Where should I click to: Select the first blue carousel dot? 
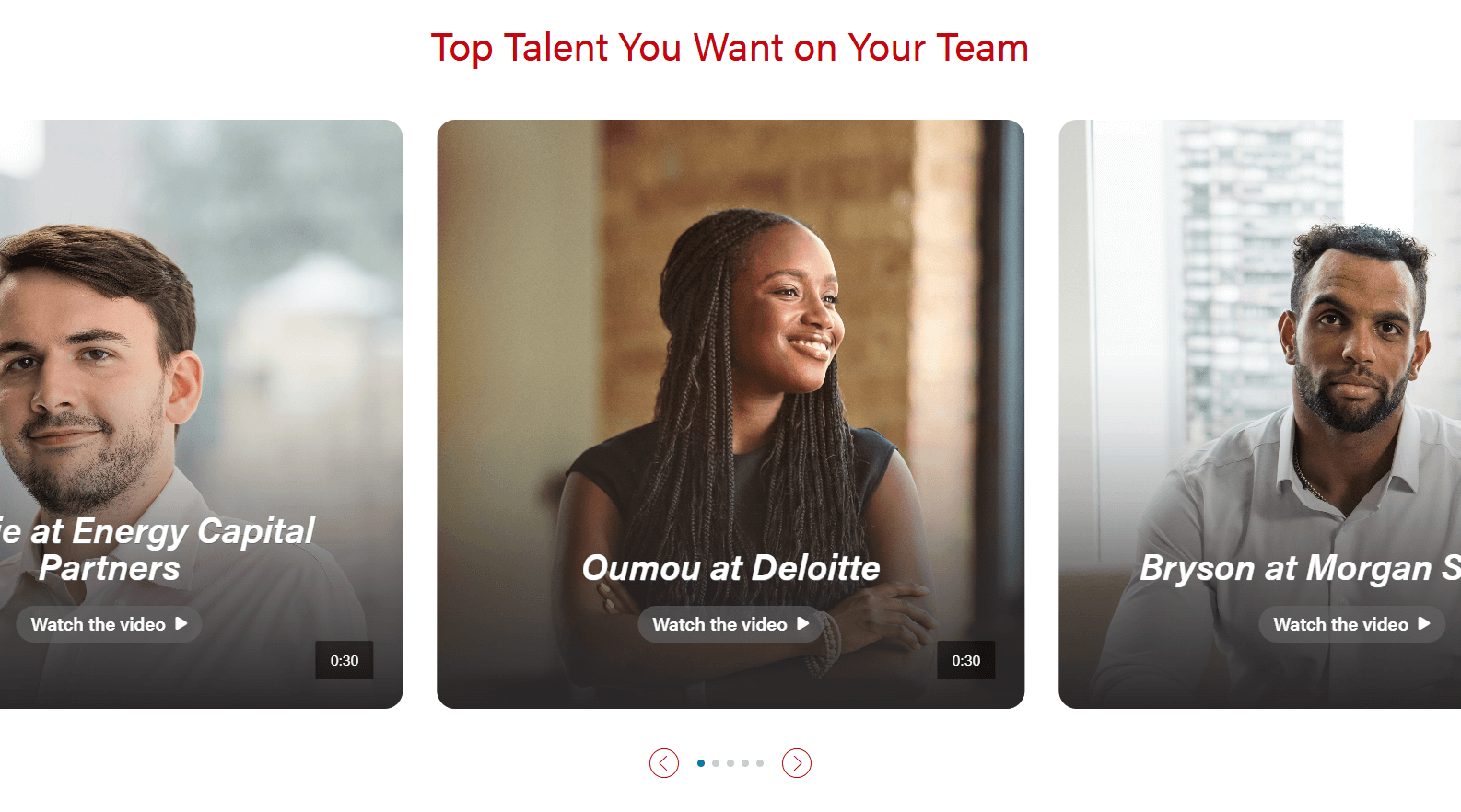click(x=701, y=763)
